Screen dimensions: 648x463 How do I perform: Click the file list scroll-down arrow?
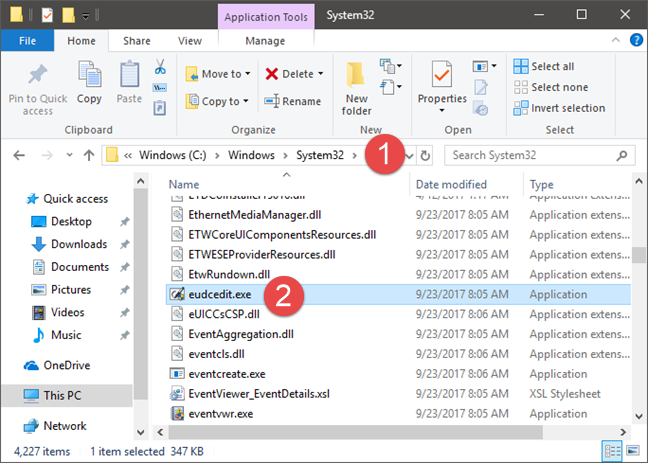tap(639, 416)
